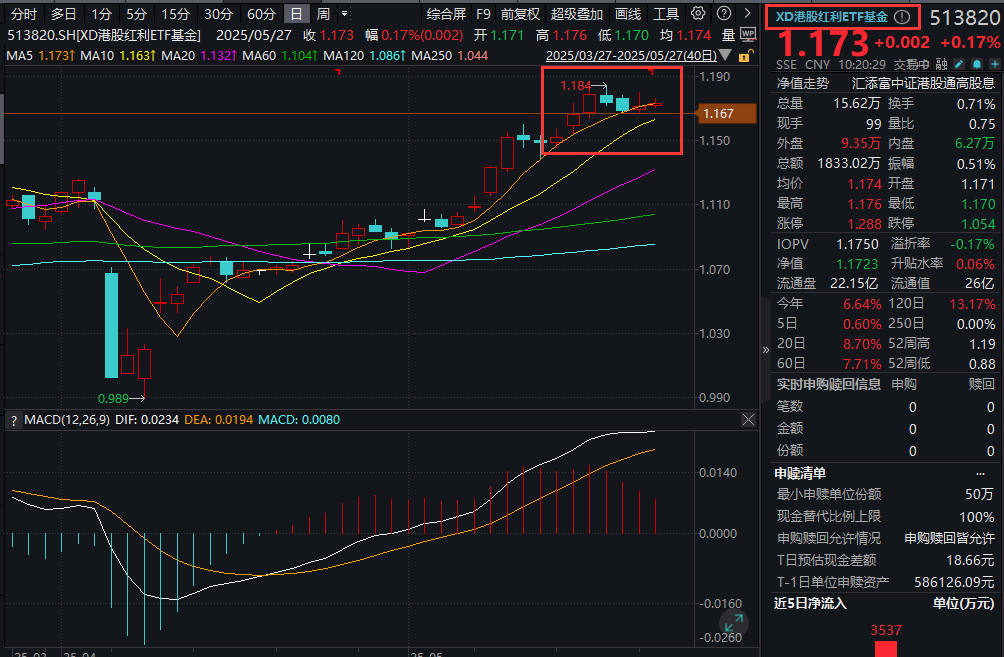Click the alert bell icon near the price

coord(975,63)
